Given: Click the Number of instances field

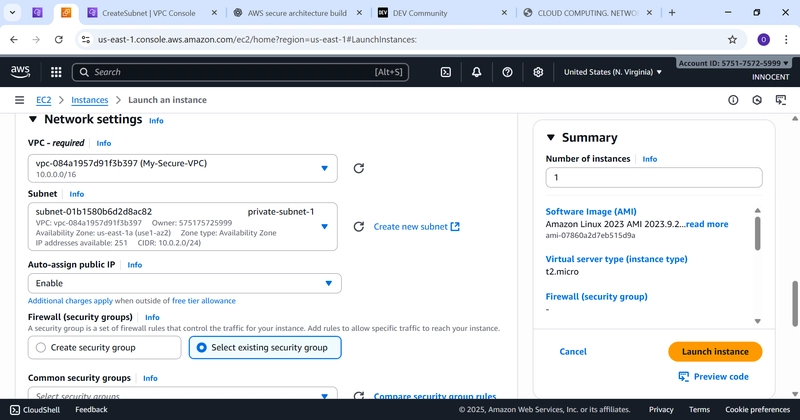Looking at the screenshot, I should (x=654, y=178).
